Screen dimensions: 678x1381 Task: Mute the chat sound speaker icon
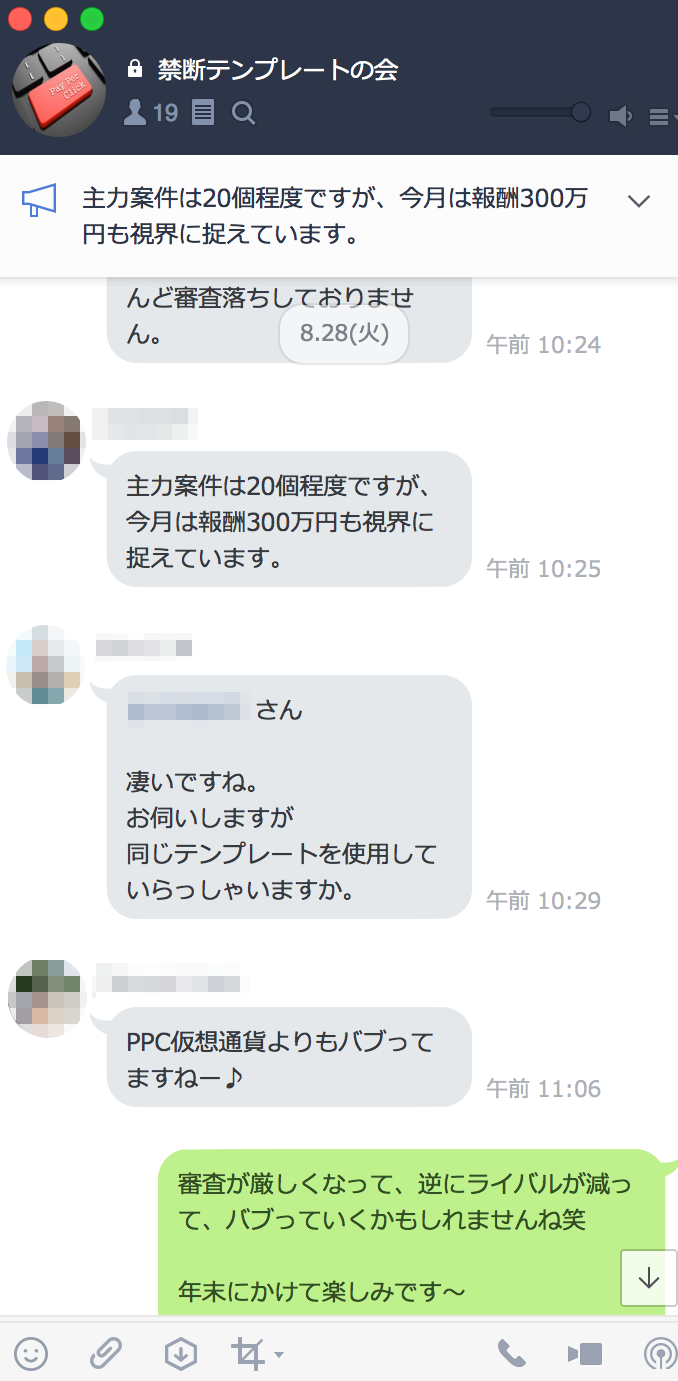[x=621, y=117]
